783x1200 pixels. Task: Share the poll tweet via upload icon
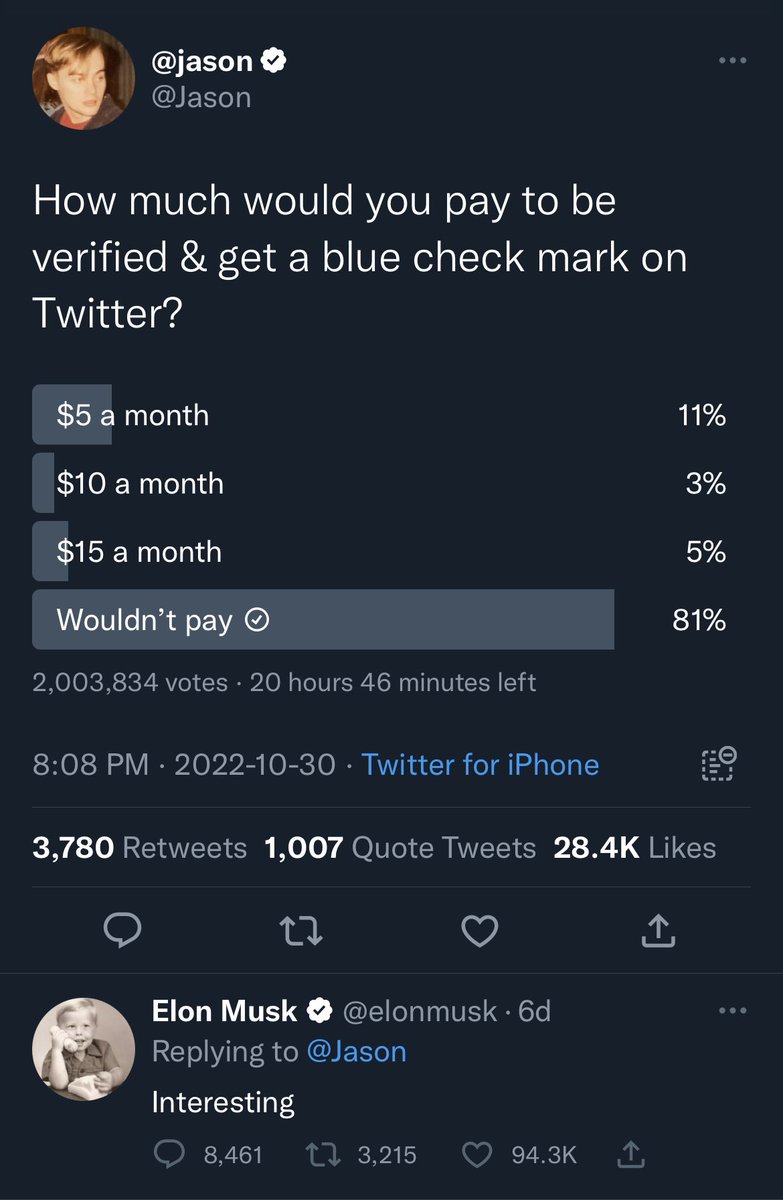(x=659, y=931)
